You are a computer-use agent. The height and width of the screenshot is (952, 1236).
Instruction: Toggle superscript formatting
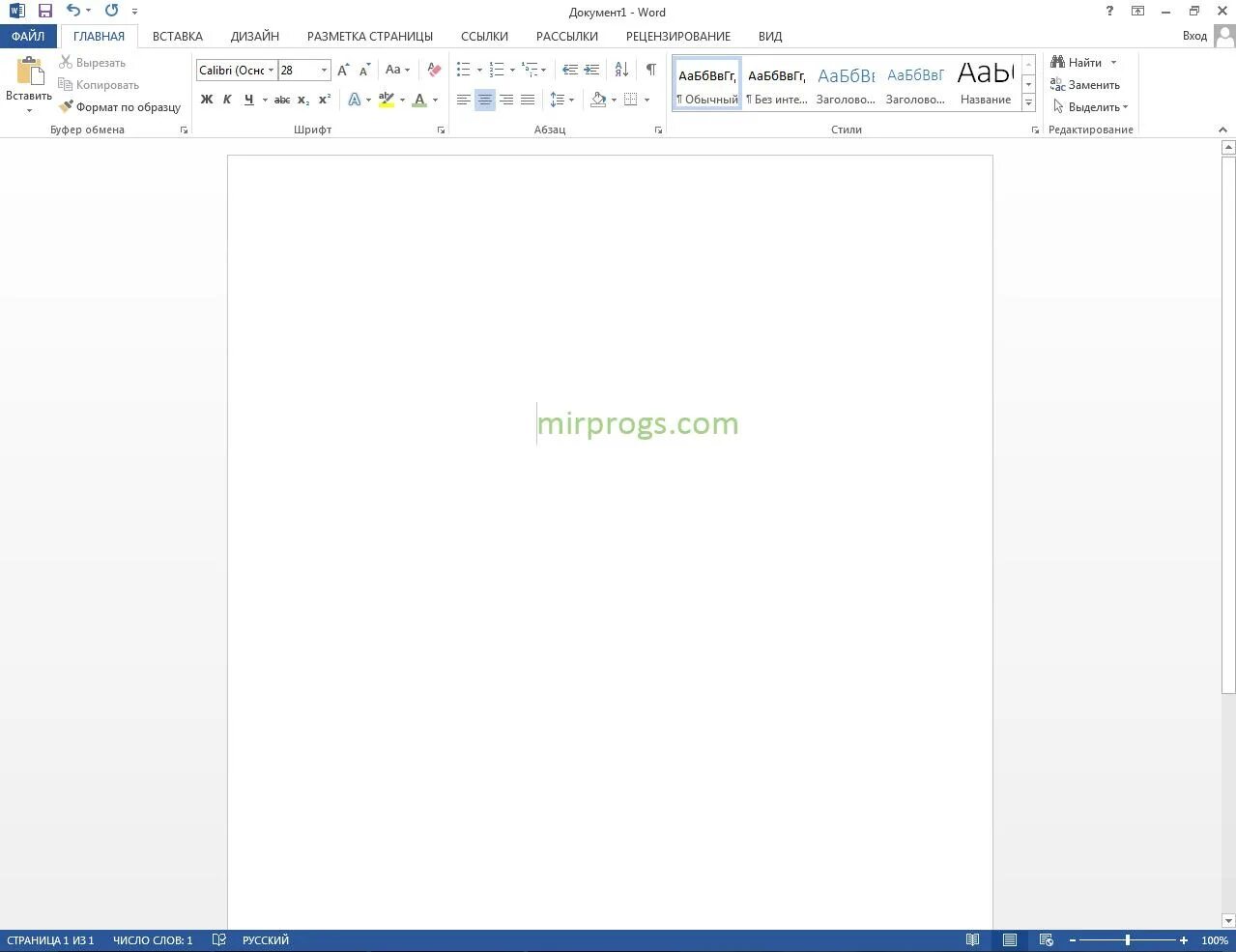point(325,100)
